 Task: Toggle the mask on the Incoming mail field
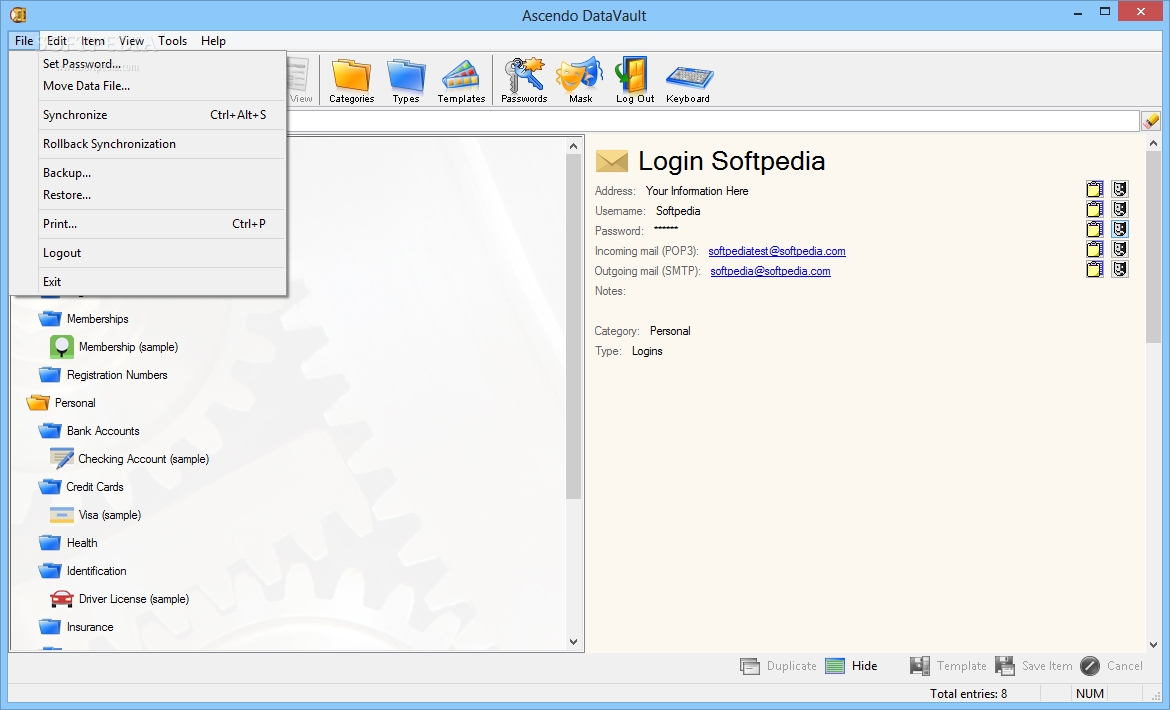tap(1120, 250)
